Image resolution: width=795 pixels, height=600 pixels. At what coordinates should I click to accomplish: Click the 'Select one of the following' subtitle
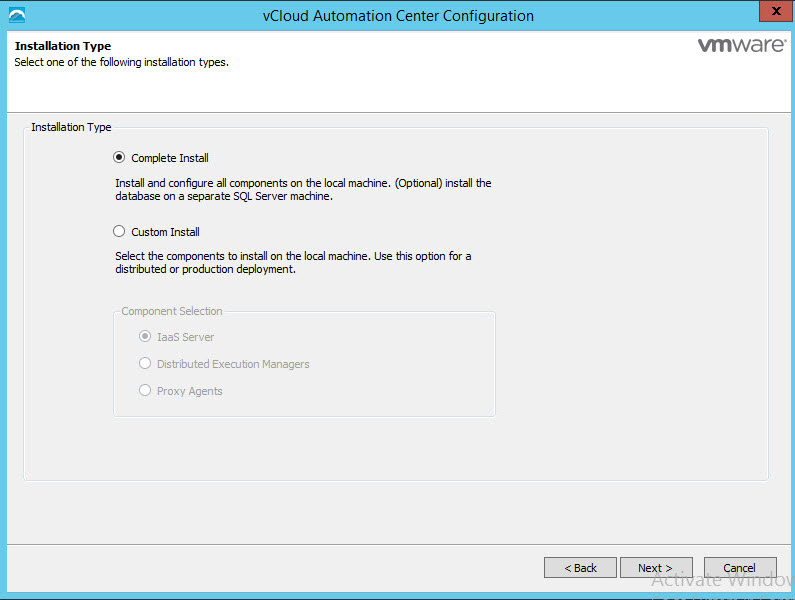tap(121, 62)
